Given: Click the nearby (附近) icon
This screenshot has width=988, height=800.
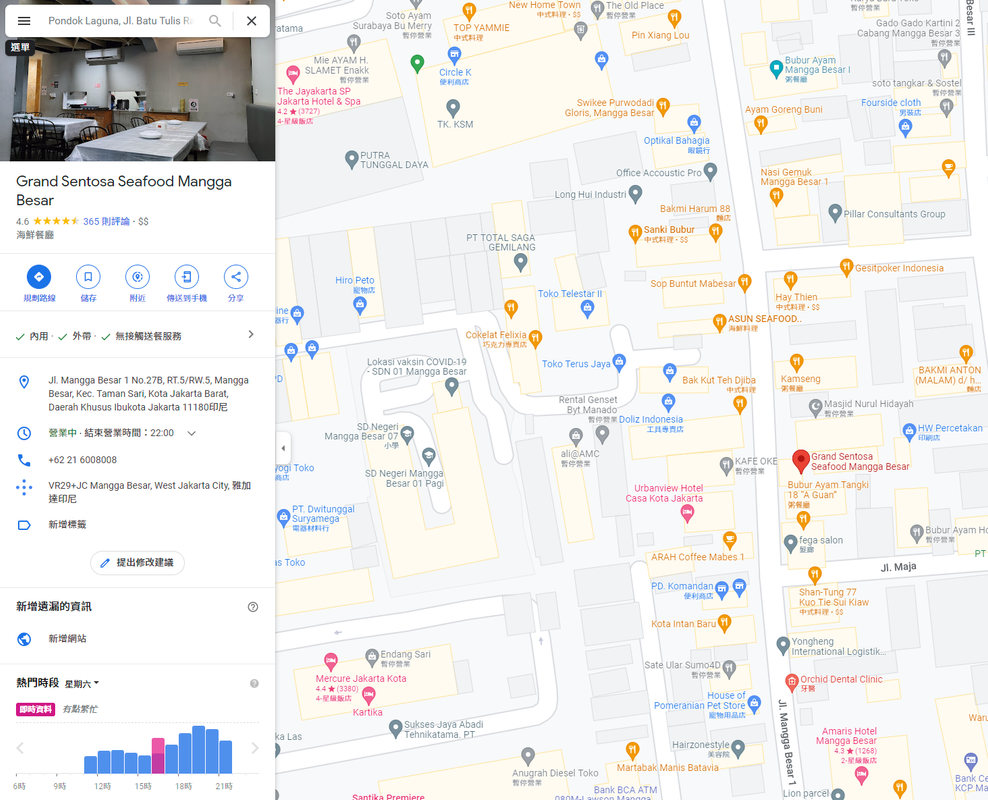Looking at the screenshot, I should [137, 277].
